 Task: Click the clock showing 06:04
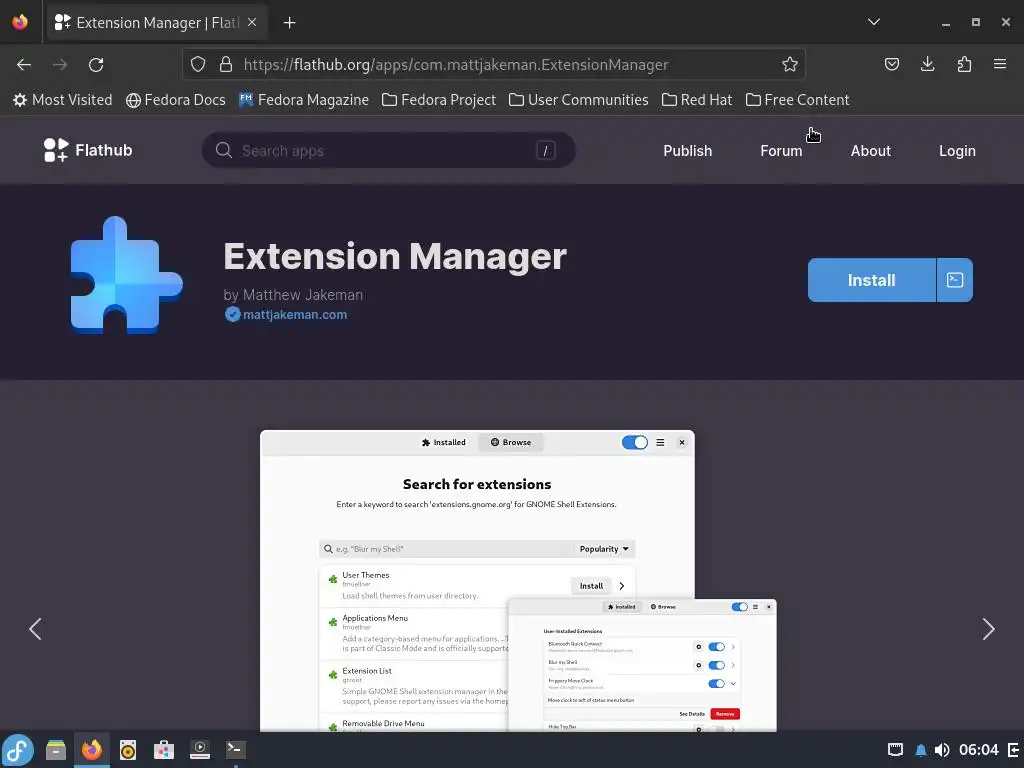(978, 750)
